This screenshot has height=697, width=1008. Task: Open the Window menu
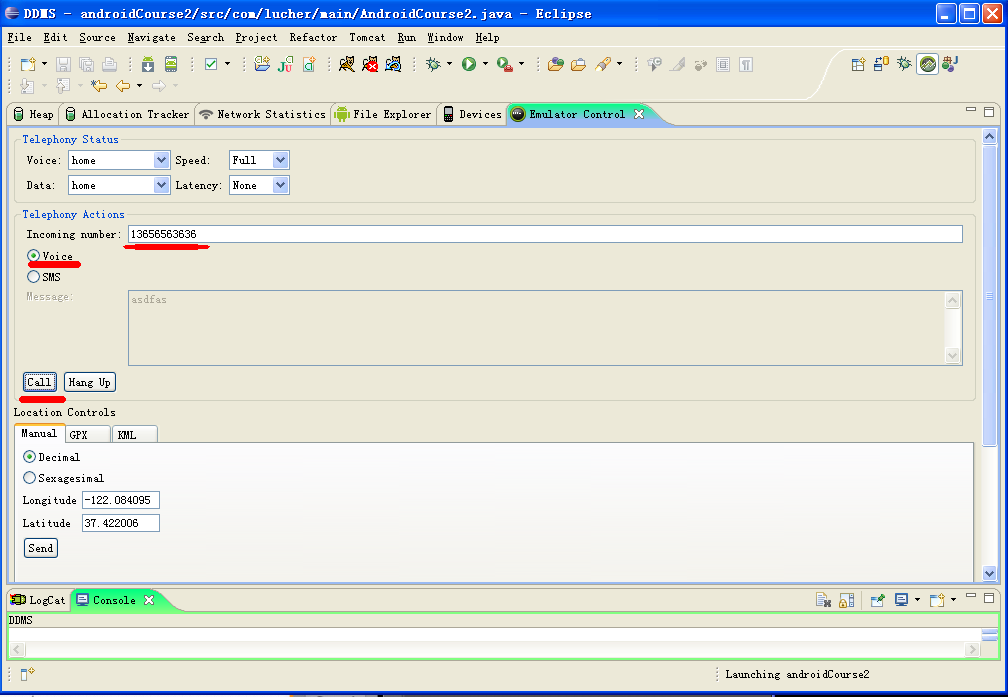click(x=446, y=37)
